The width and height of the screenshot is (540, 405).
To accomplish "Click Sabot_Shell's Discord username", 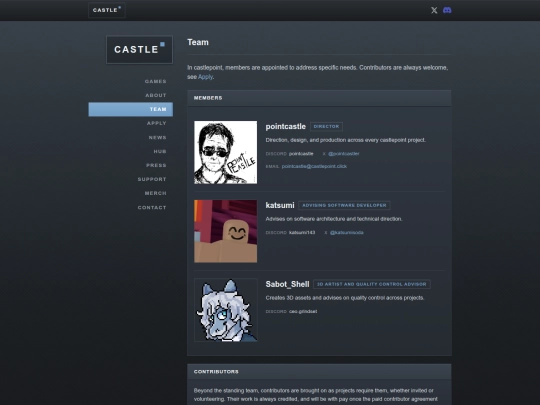I will click(303, 311).
